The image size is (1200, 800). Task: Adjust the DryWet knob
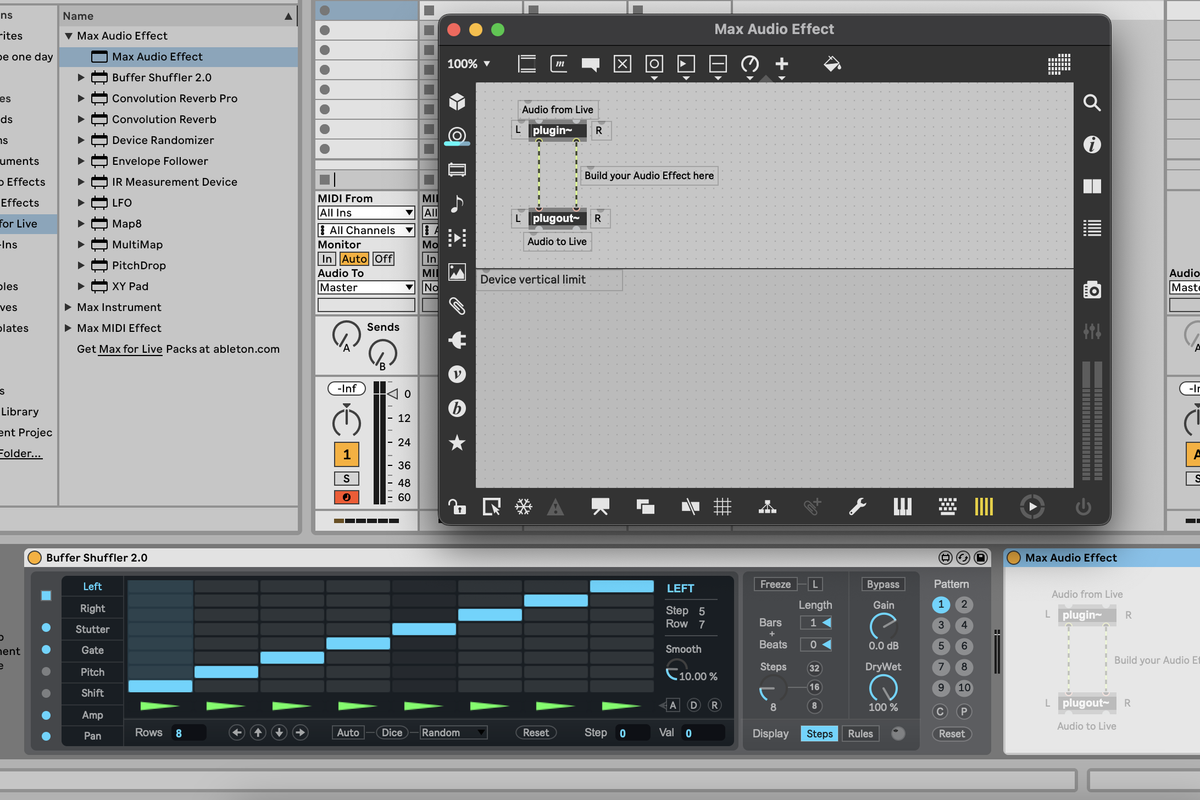coord(883,688)
